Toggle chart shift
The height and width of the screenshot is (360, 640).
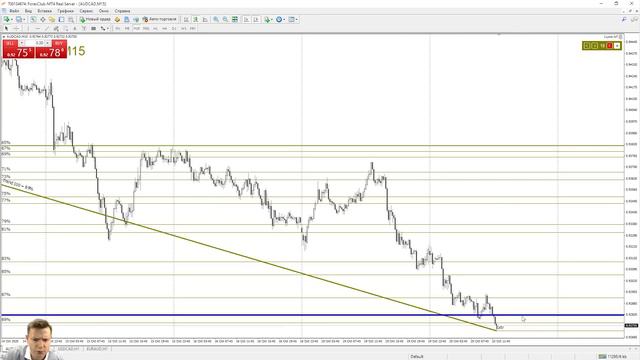tap(256, 19)
